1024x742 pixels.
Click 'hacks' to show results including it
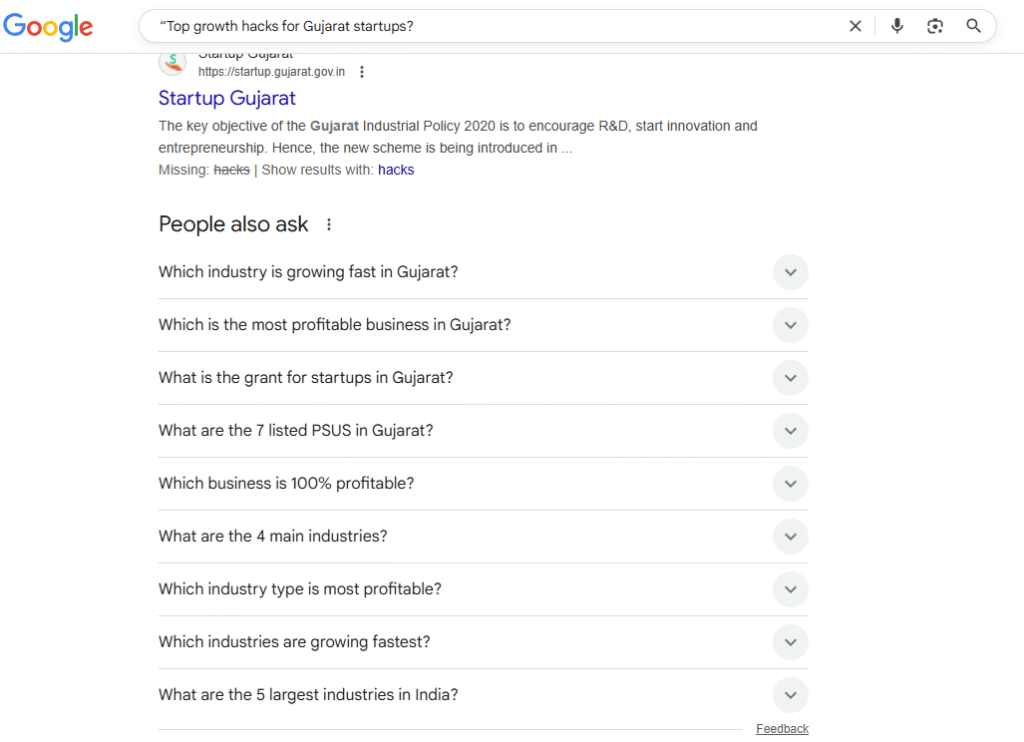(x=396, y=169)
